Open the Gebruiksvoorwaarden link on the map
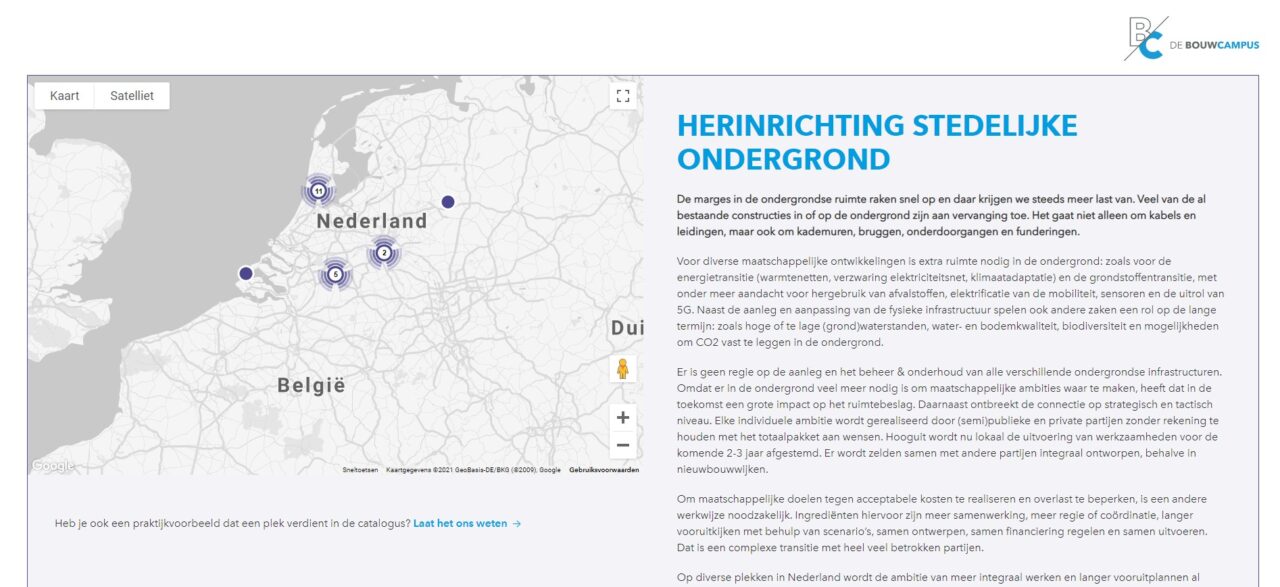Screen dimensions: 1280x587 (604, 469)
